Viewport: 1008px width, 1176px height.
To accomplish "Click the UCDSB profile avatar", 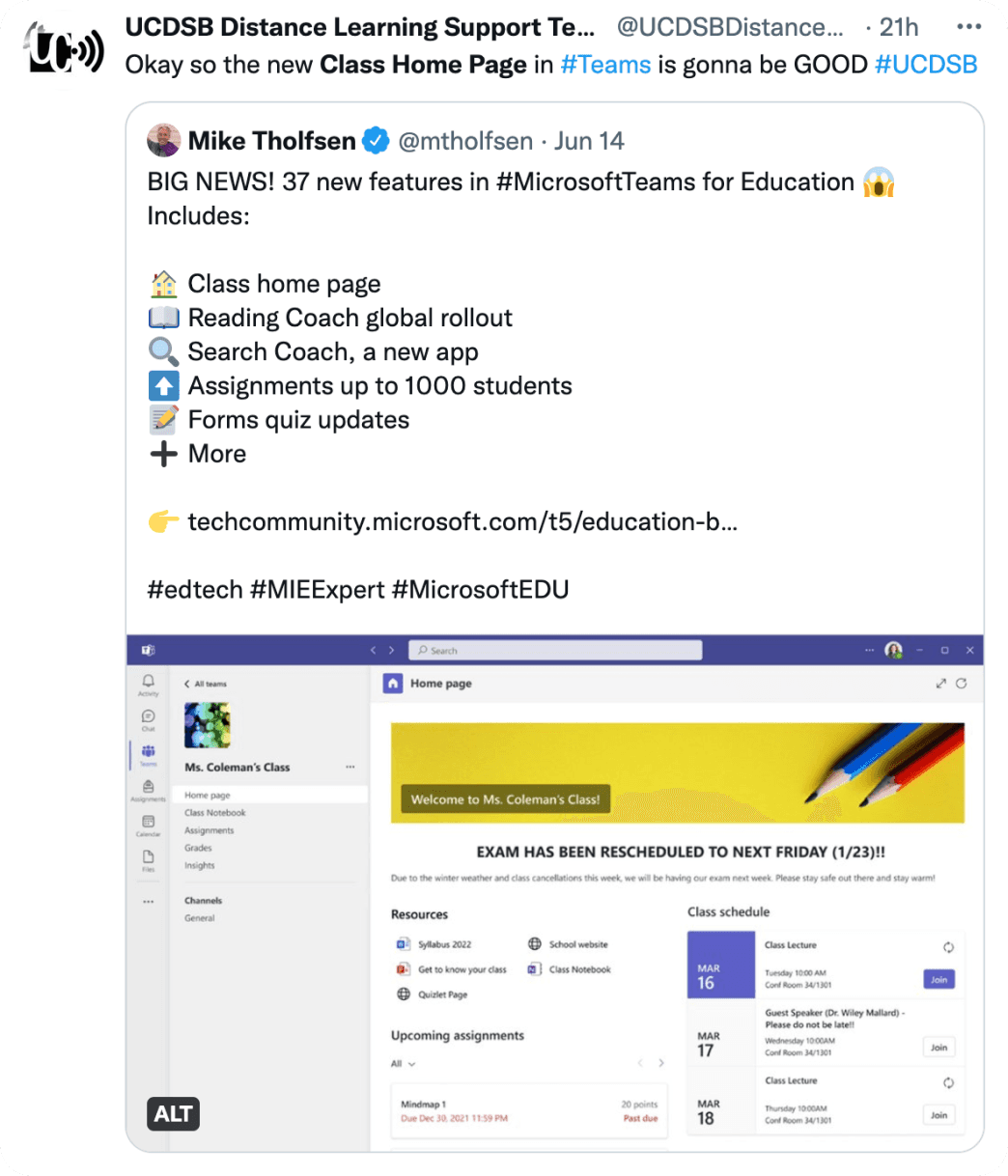I will click(x=65, y=50).
